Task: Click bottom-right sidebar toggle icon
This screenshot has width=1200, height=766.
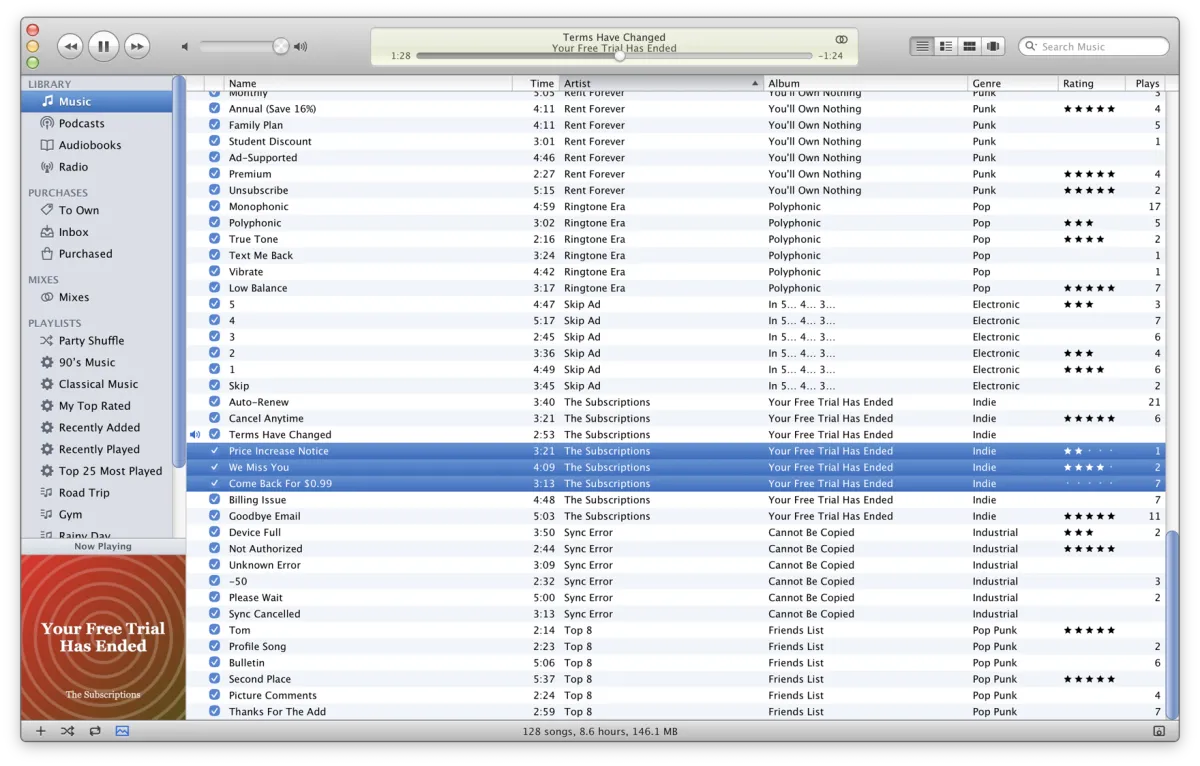Action: 1159,731
